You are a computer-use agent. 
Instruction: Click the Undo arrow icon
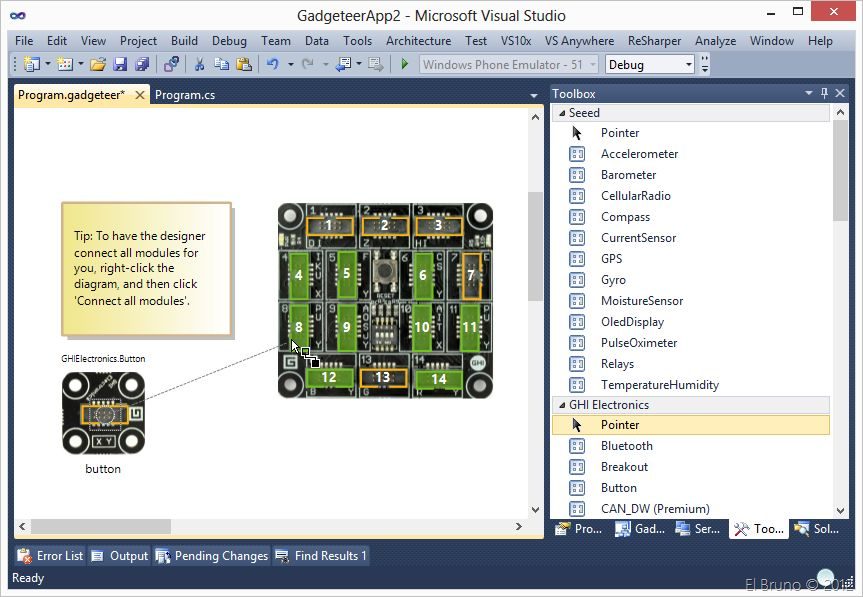[272, 65]
